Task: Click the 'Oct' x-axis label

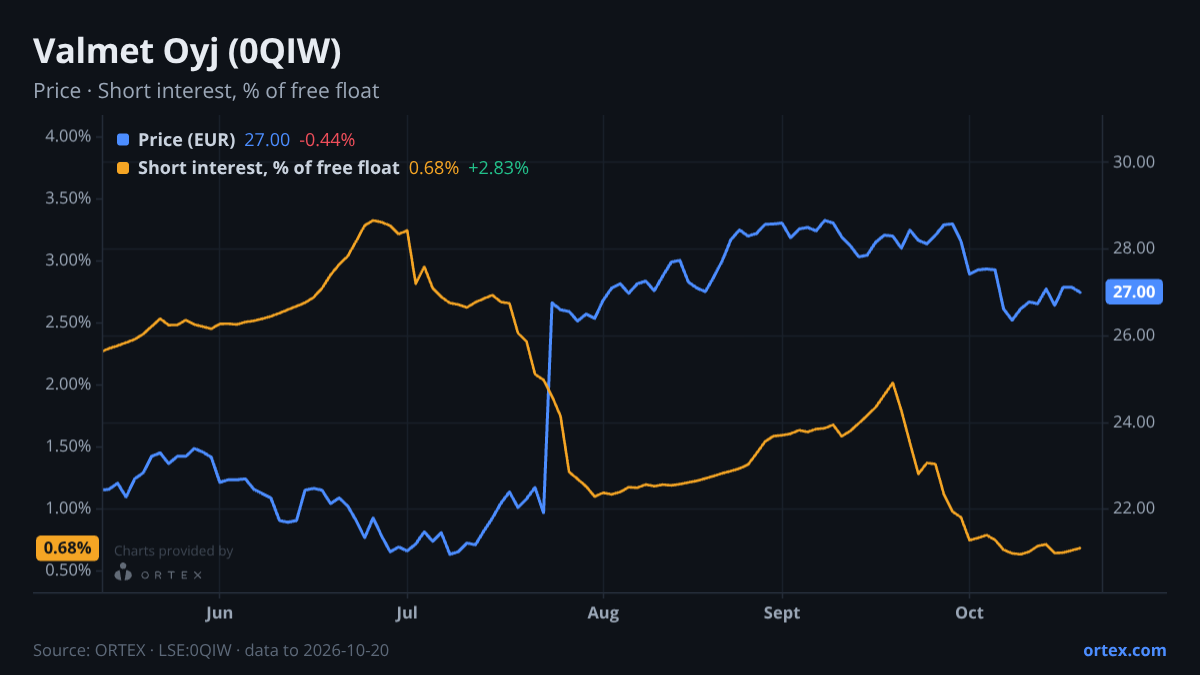Action: [969, 612]
